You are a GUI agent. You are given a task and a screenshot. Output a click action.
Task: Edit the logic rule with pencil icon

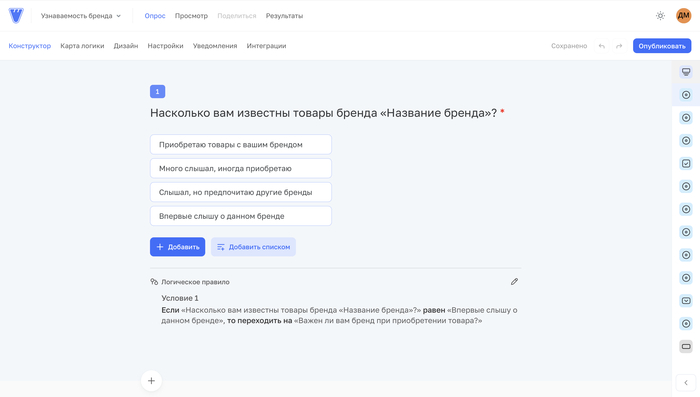514,281
